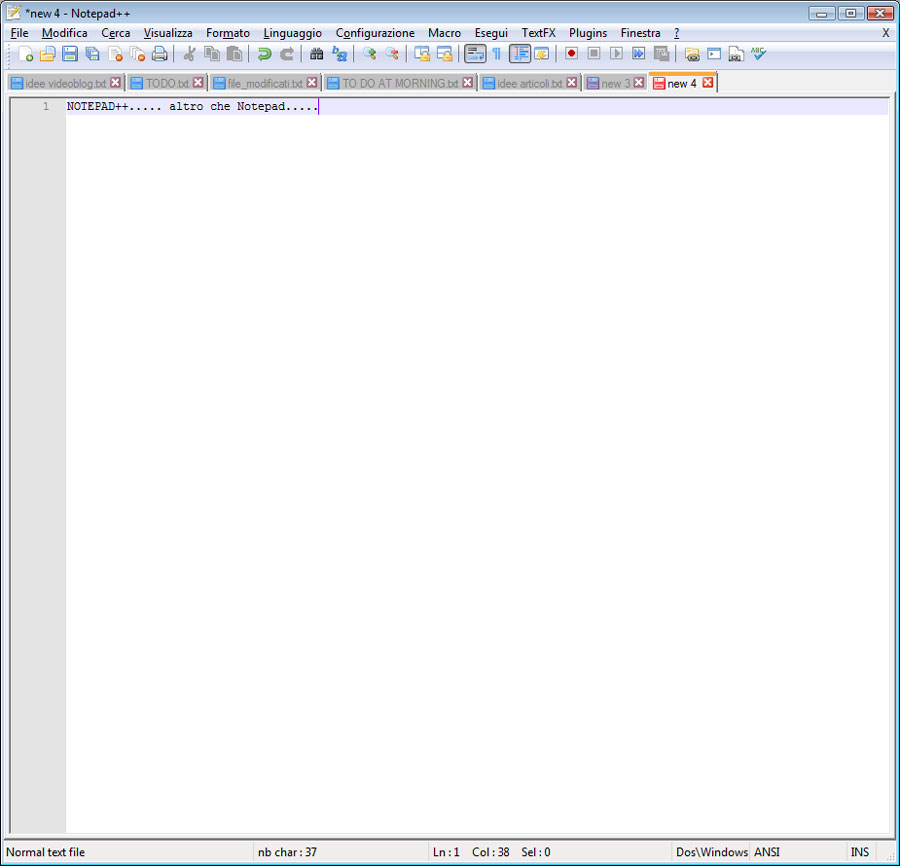Open the Configurazione menu
Image resolution: width=900 pixels, height=866 pixels.
click(x=375, y=33)
